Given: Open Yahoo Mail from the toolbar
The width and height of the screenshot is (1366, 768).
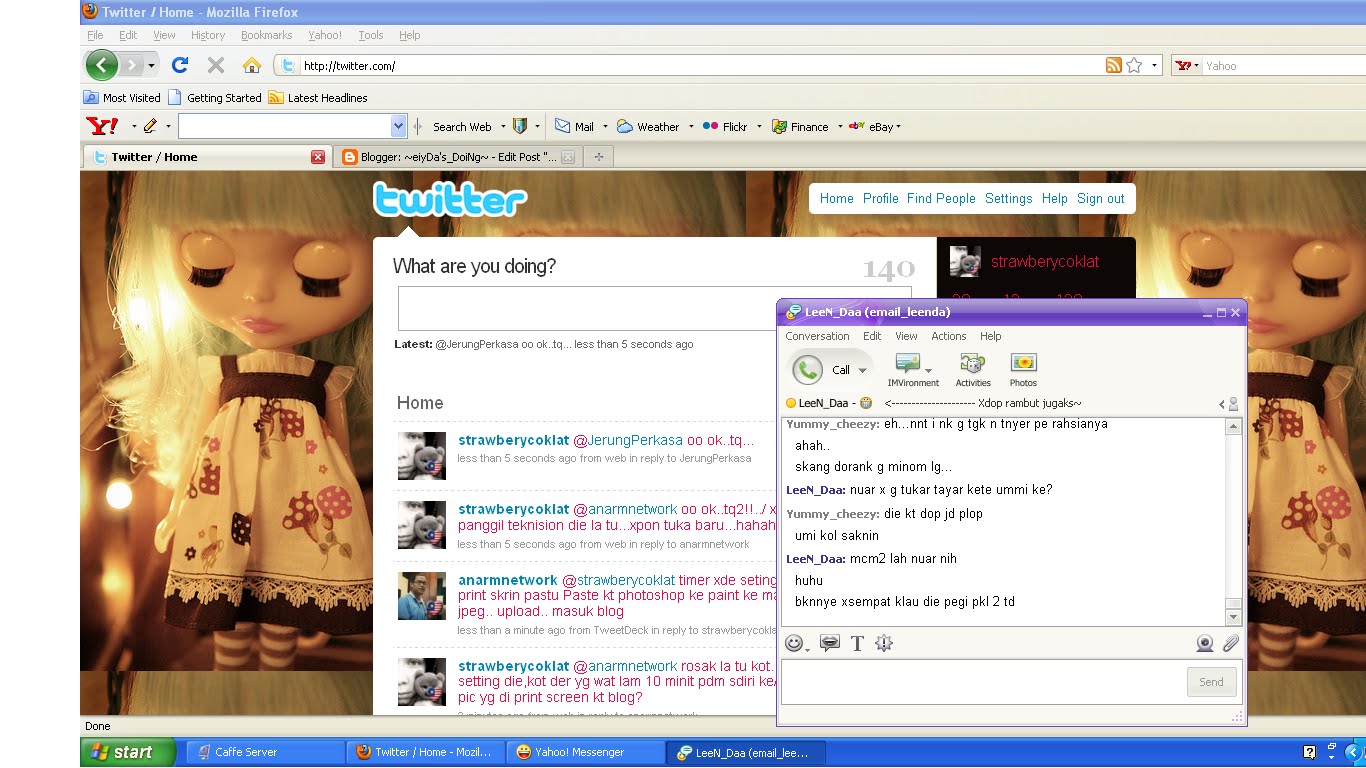Looking at the screenshot, I should [x=574, y=127].
